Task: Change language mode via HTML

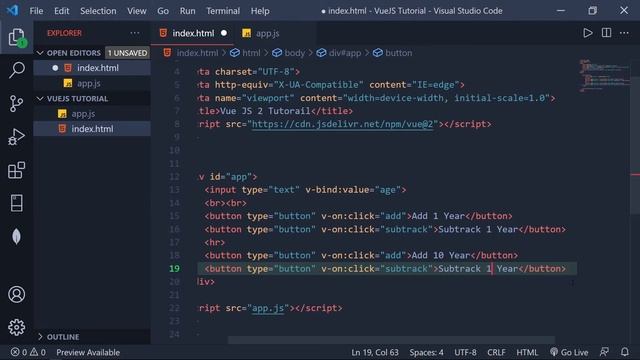Action: pyautogui.click(x=527, y=352)
